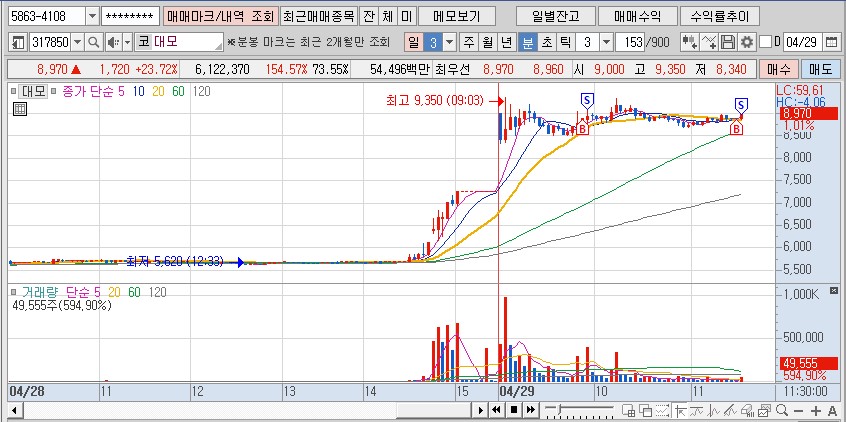Click the dashed chart range icon
The height and width of the screenshot is (422, 846).
click(x=662, y=410)
